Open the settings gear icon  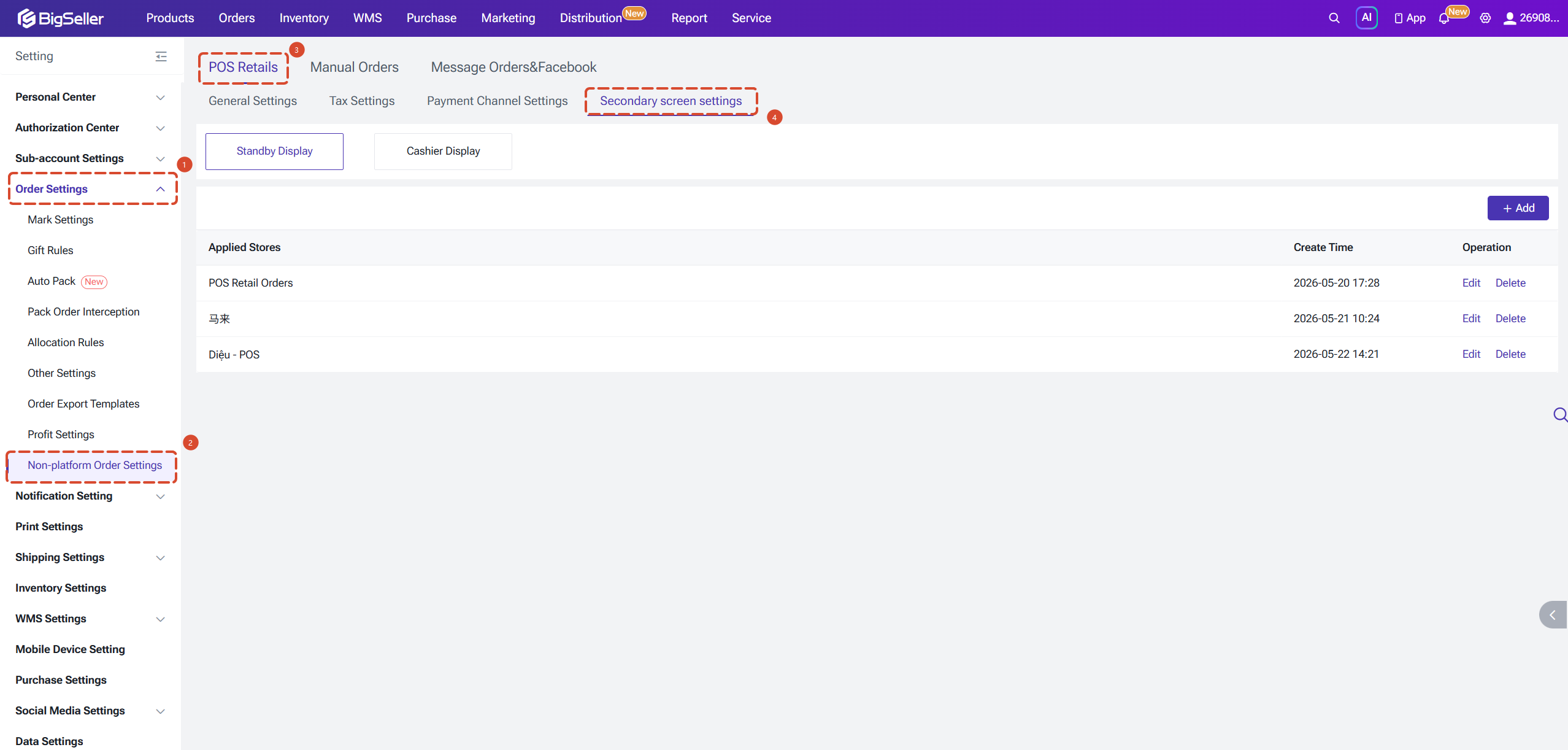1485,18
